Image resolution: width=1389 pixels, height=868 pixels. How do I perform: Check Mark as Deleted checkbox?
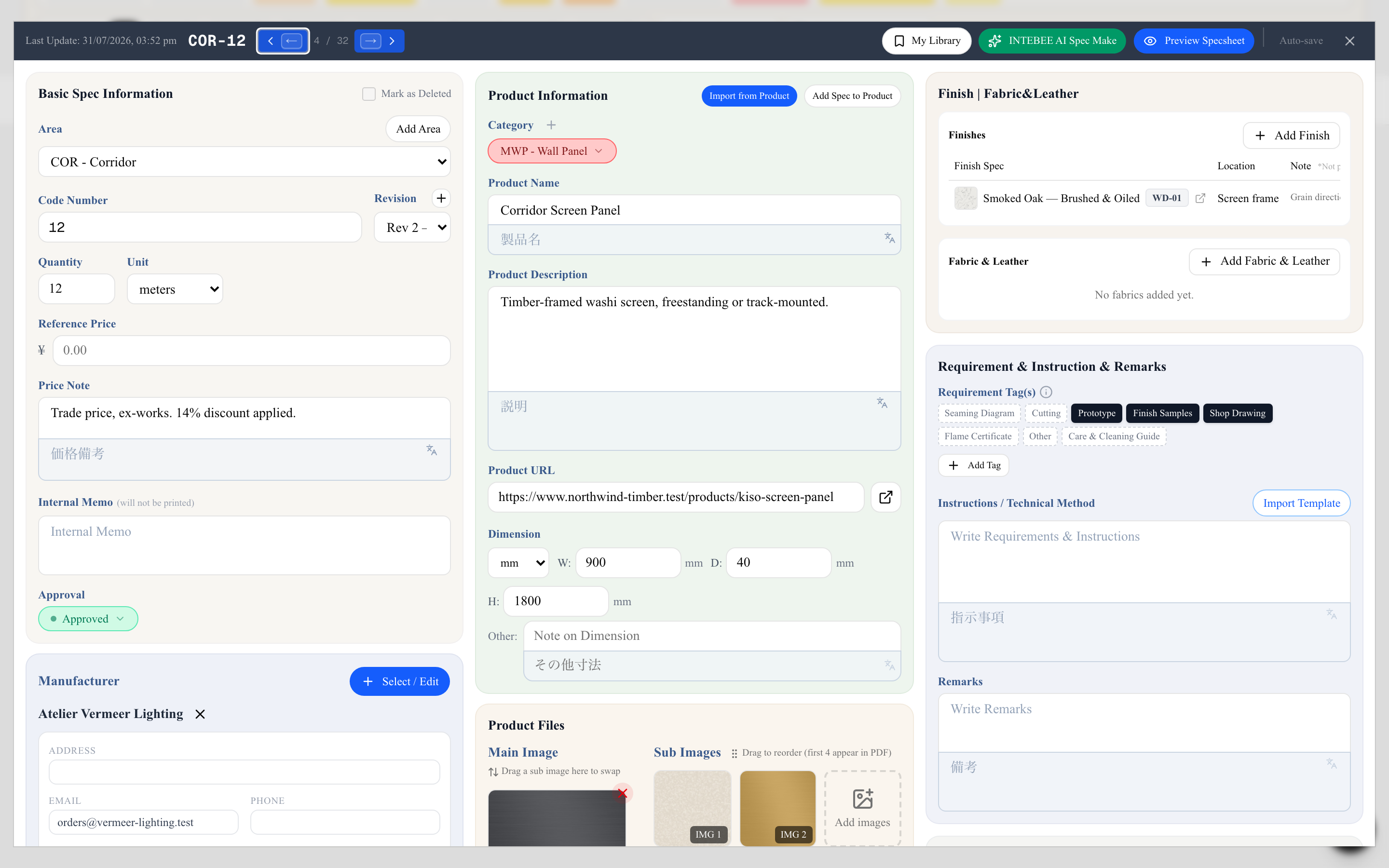pos(368,94)
